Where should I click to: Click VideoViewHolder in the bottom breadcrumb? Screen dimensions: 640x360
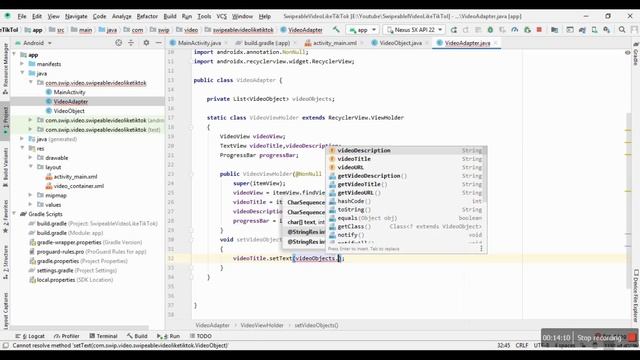pos(262,325)
